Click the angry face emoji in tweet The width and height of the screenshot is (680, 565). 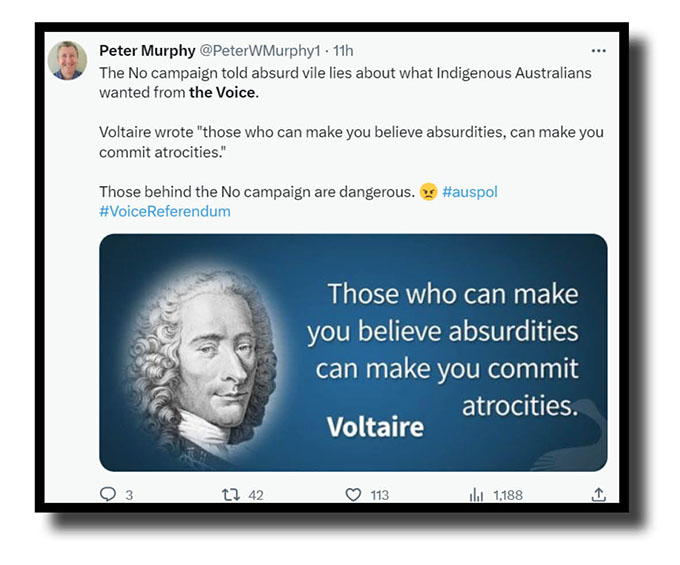(428, 192)
